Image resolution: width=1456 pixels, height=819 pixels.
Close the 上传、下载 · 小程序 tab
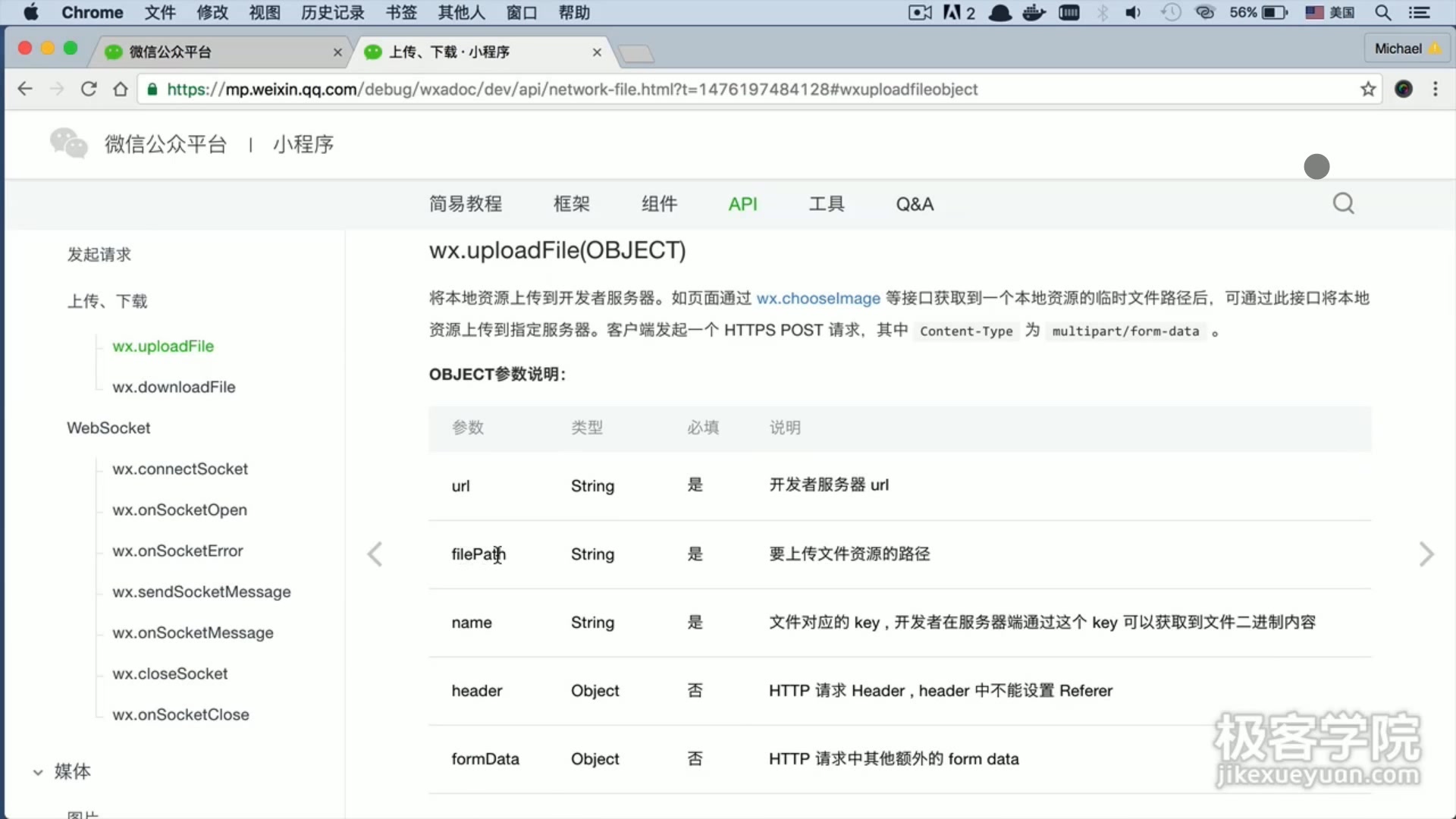click(597, 52)
